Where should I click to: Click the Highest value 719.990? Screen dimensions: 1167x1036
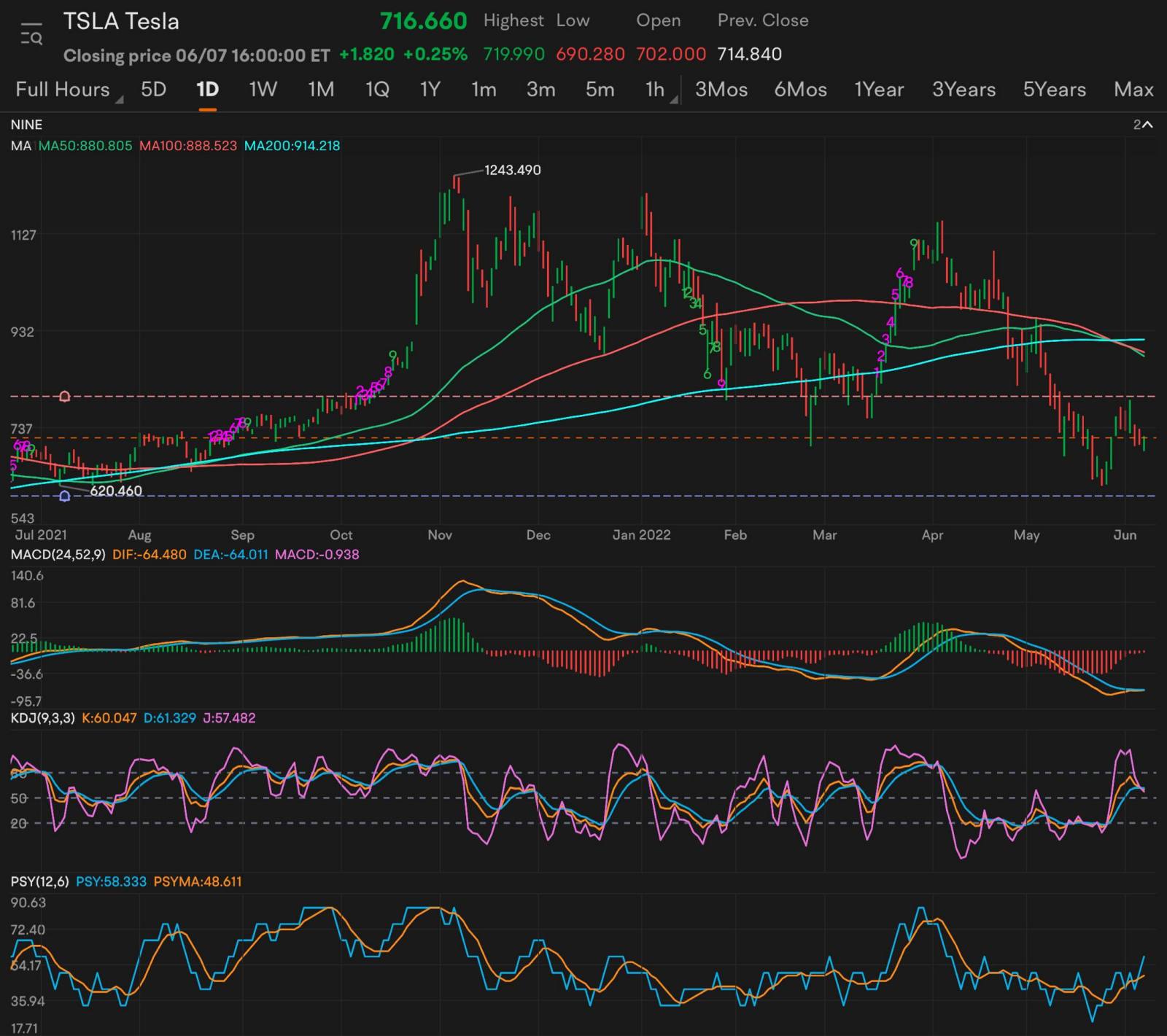coord(513,55)
